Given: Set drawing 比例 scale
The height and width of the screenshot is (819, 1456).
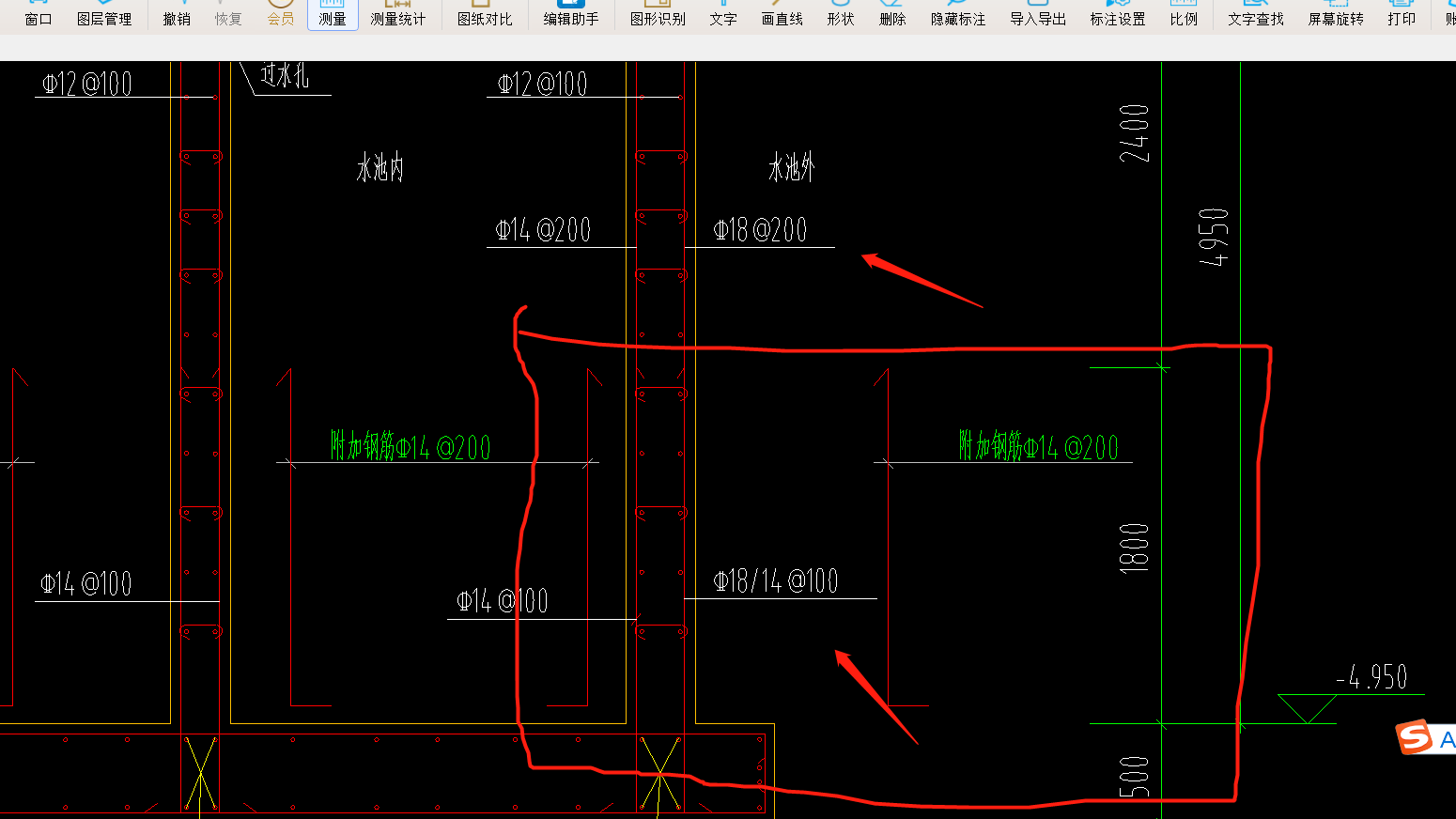Looking at the screenshot, I should tap(1184, 14).
